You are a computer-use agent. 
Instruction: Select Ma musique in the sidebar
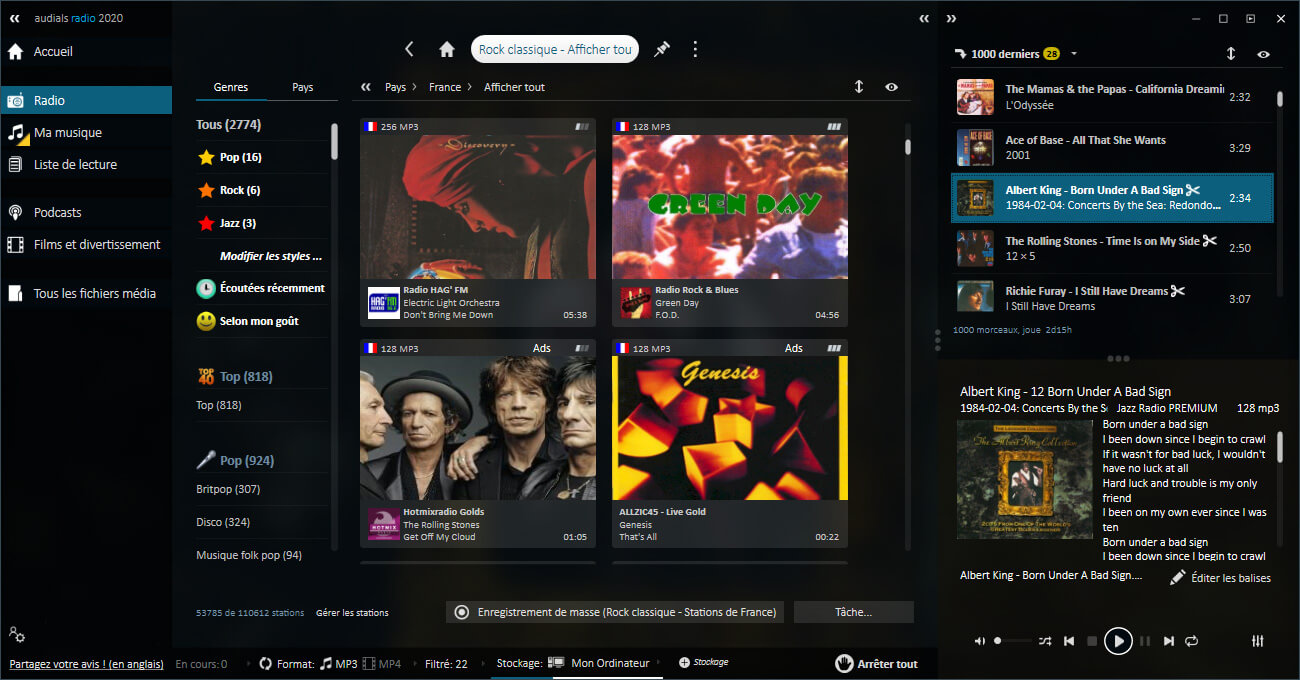(x=68, y=132)
